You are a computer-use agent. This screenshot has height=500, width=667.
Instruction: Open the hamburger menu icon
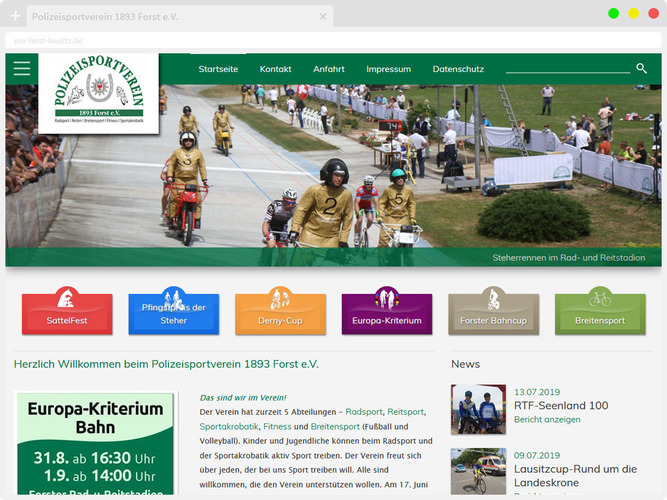[22, 68]
